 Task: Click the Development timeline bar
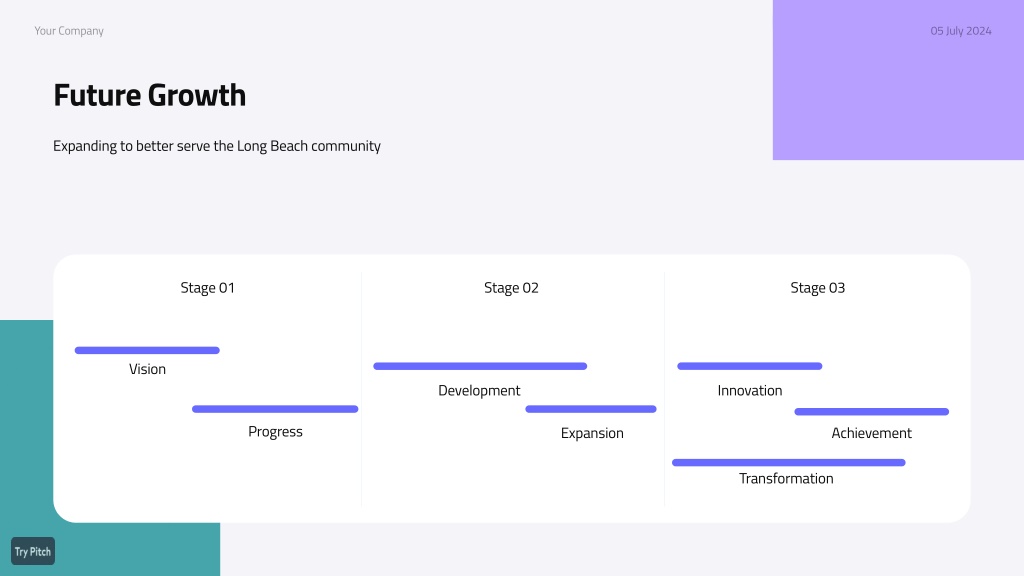[480, 366]
